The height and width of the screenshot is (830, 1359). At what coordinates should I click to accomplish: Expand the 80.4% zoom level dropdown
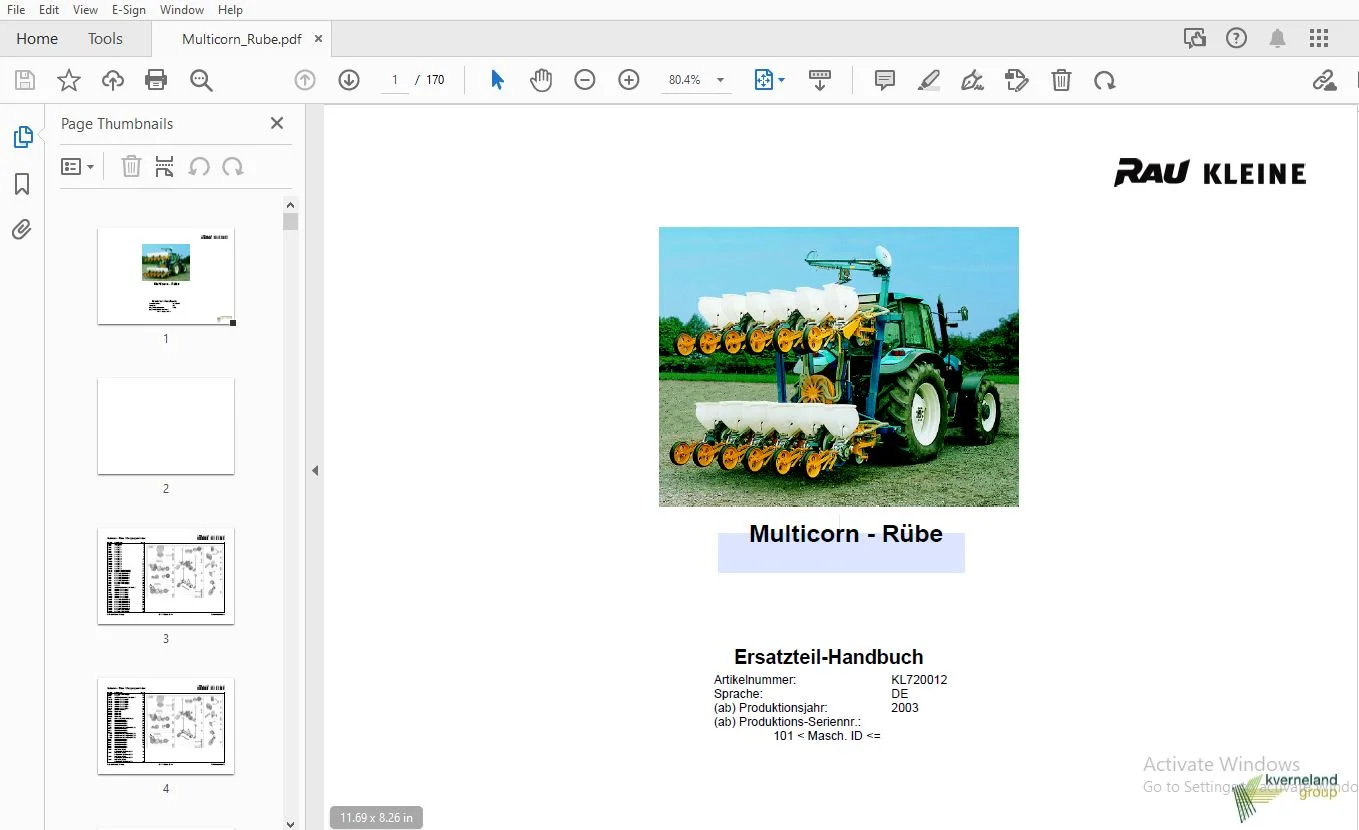720,80
